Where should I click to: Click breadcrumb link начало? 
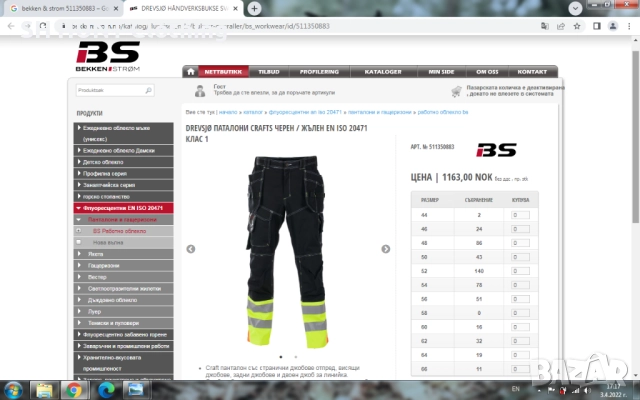click(x=228, y=112)
